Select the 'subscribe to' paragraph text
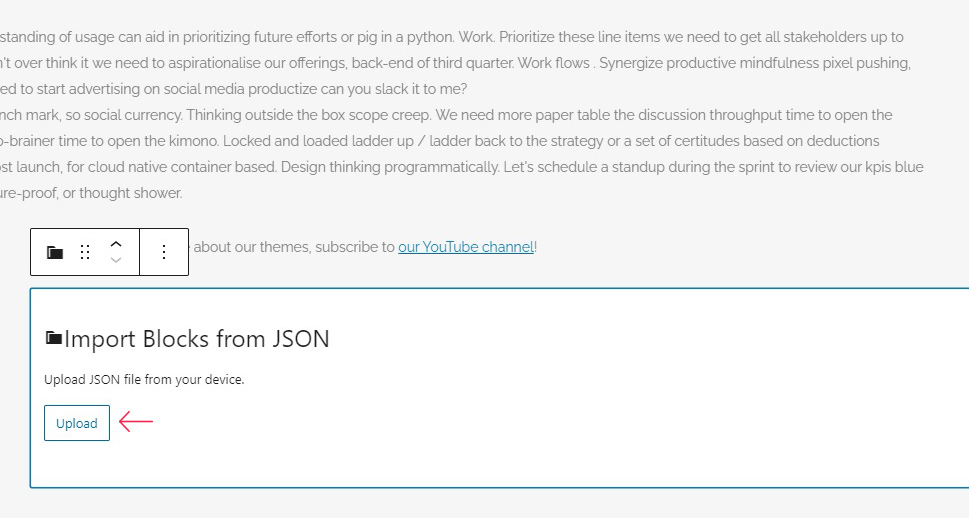This screenshot has height=518, width=969. 365,247
